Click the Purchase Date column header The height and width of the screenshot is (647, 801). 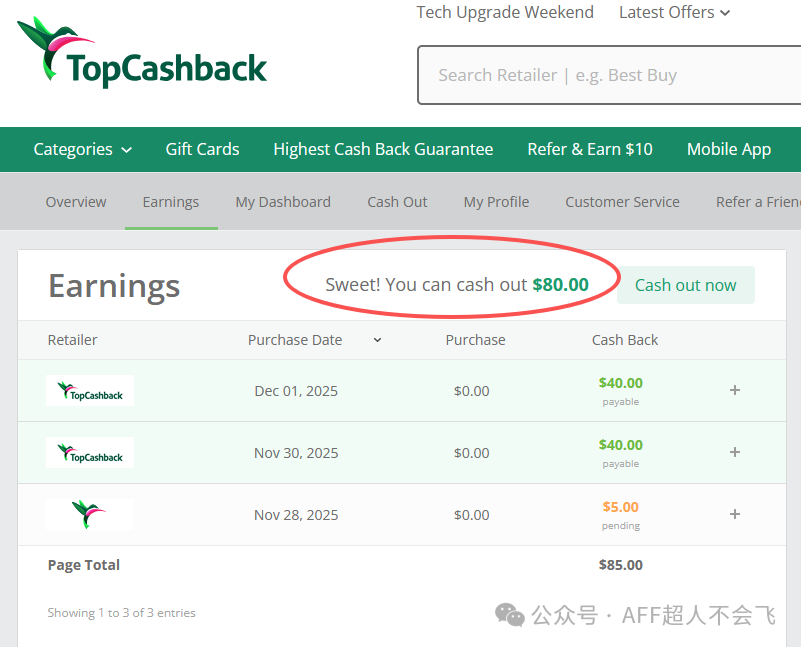pos(295,340)
